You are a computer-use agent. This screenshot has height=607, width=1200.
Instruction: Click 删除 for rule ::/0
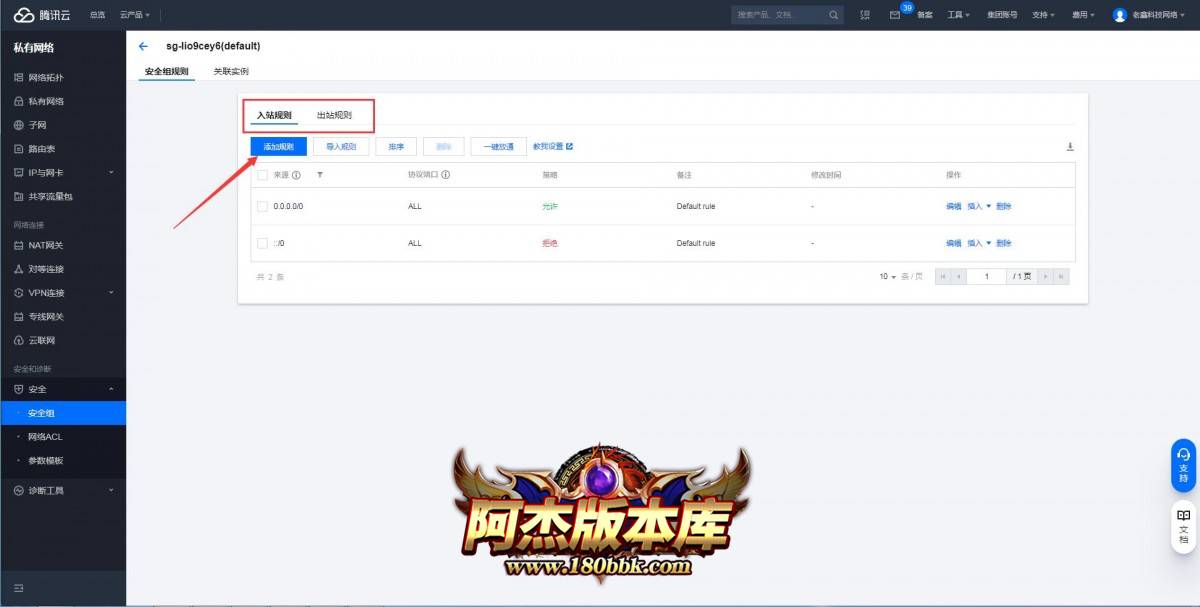point(1004,243)
